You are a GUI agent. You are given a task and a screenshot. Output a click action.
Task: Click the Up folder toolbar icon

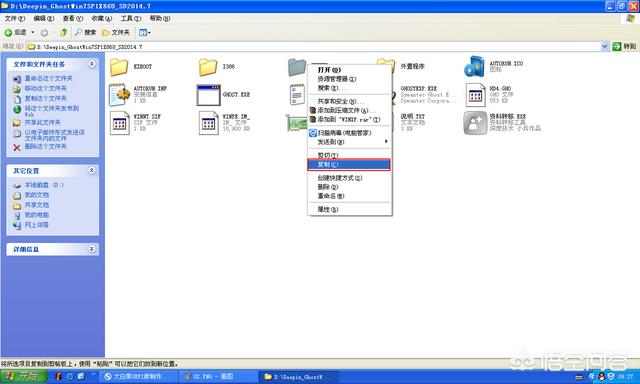[63, 32]
